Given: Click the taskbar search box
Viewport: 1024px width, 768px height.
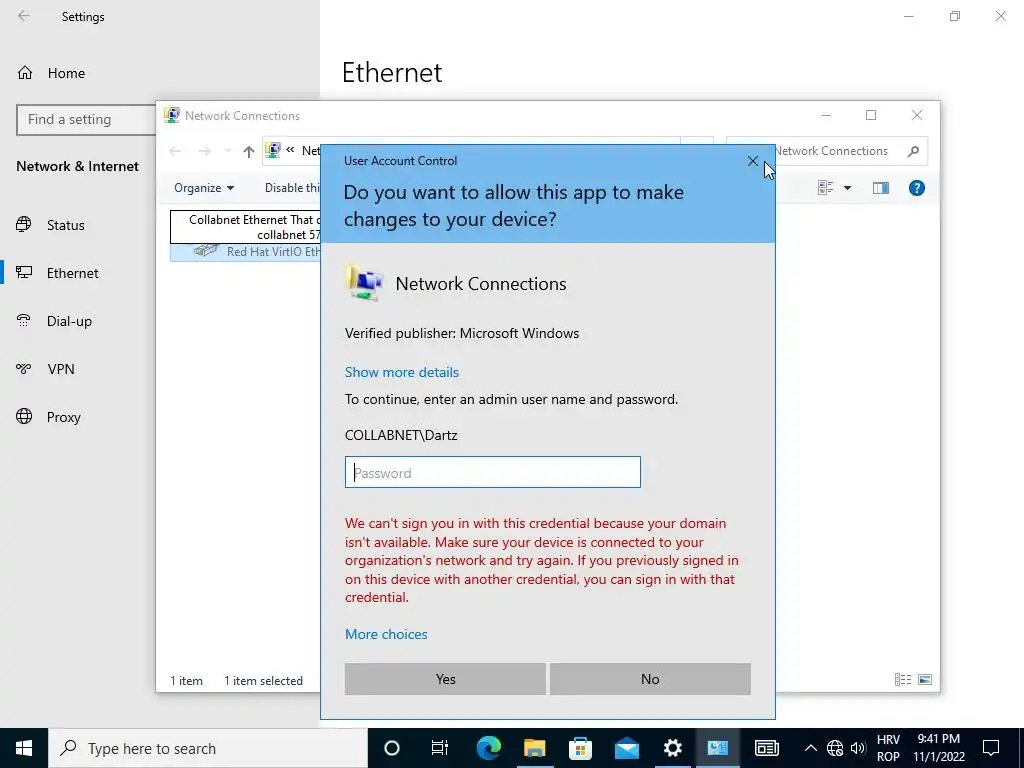Looking at the screenshot, I should tap(208, 748).
